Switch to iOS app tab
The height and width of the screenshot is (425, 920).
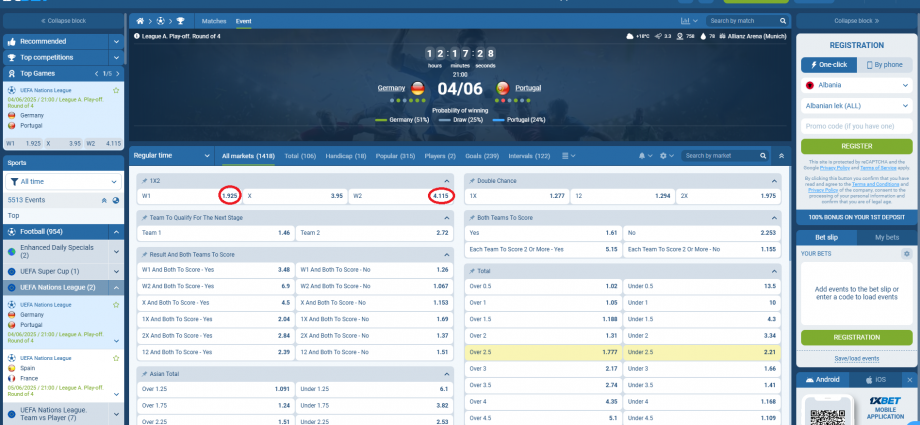(x=876, y=380)
